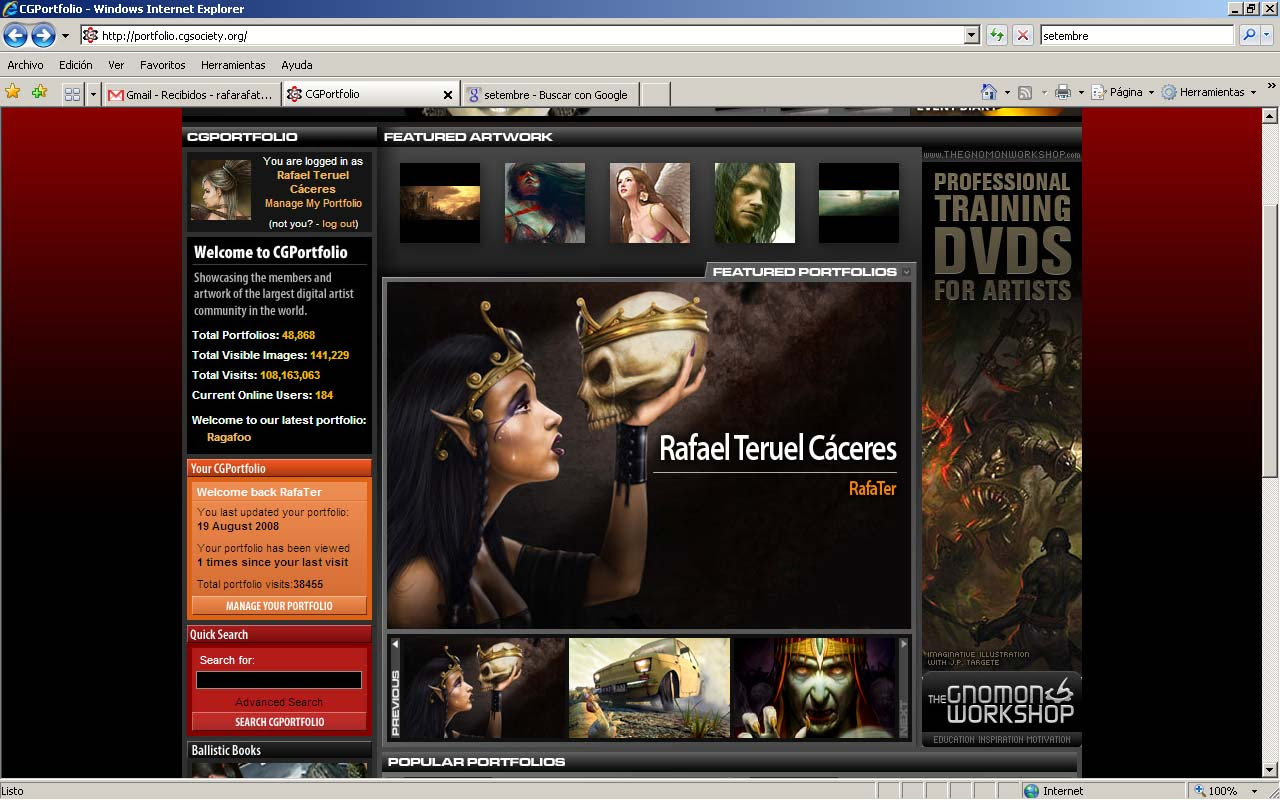Click the 'setembre' browser search box
The width and height of the screenshot is (1280, 800).
point(1137,35)
